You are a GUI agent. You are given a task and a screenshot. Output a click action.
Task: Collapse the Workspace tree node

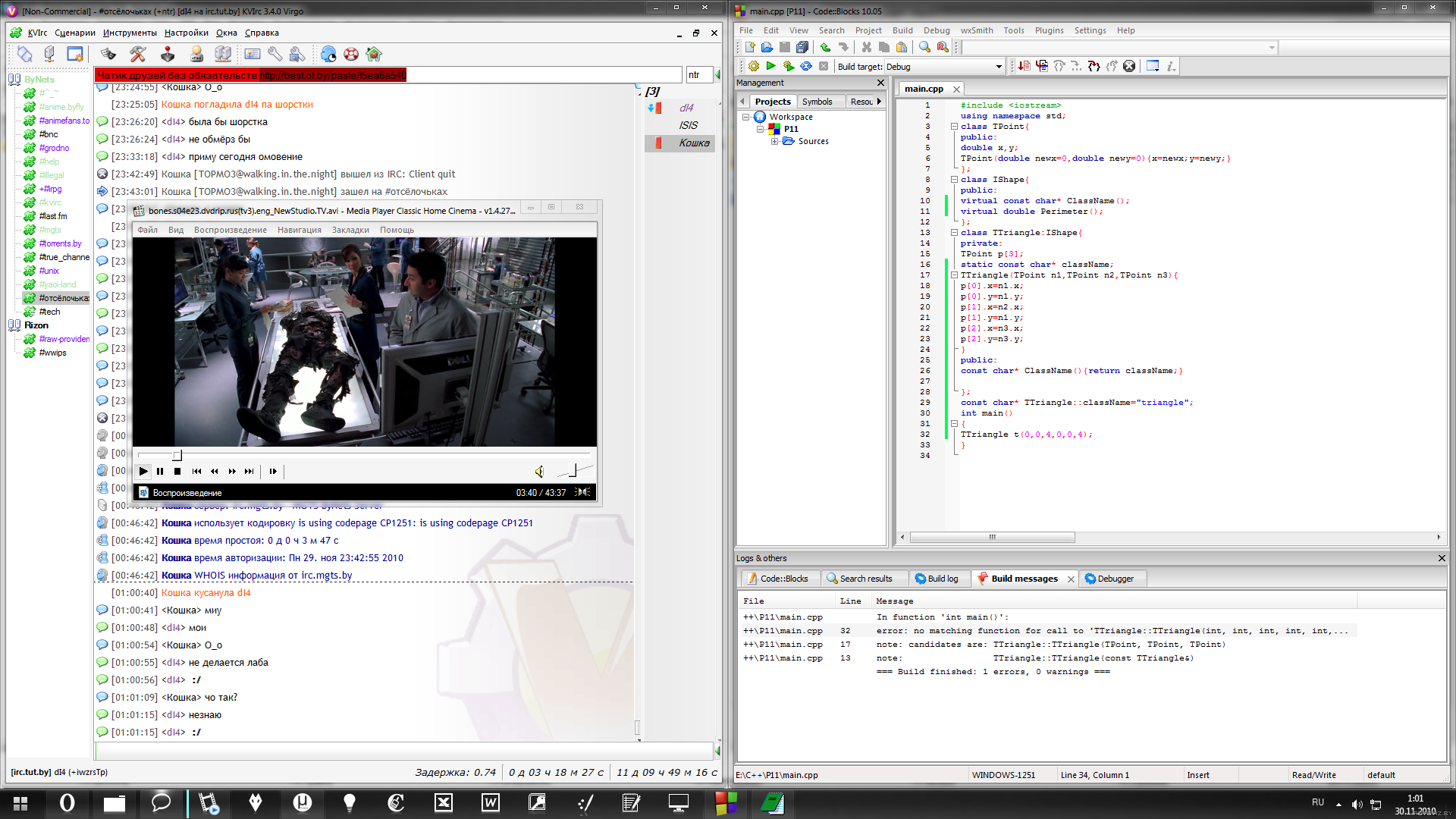(746, 118)
